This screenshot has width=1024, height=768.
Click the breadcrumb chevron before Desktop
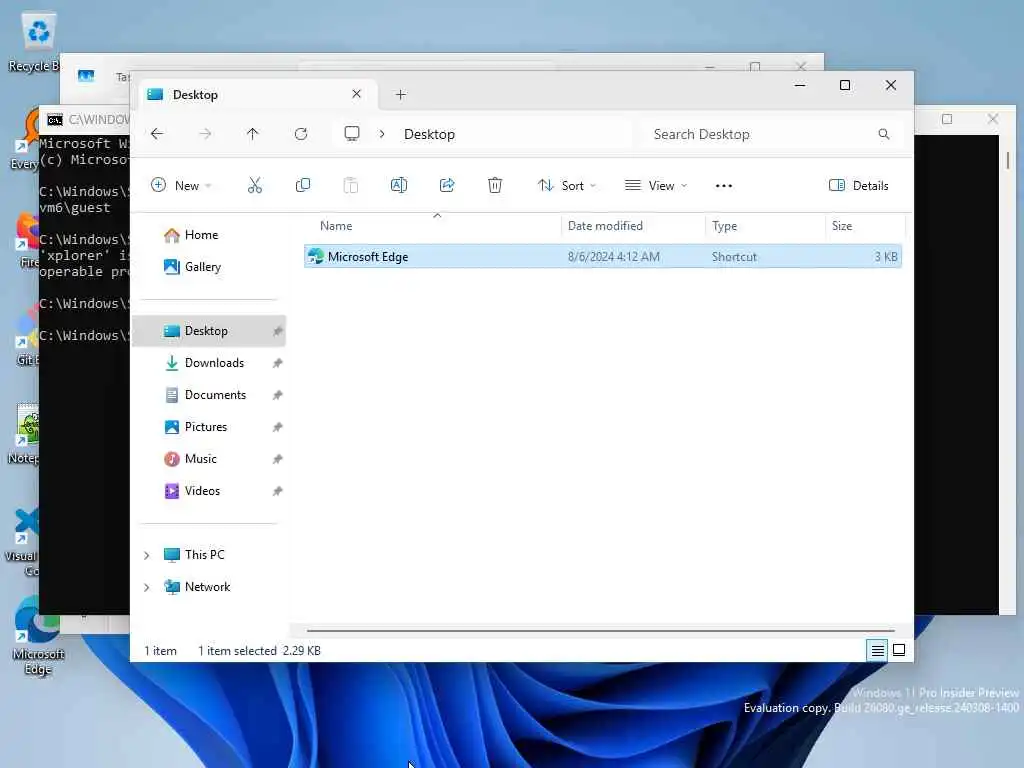pos(382,134)
